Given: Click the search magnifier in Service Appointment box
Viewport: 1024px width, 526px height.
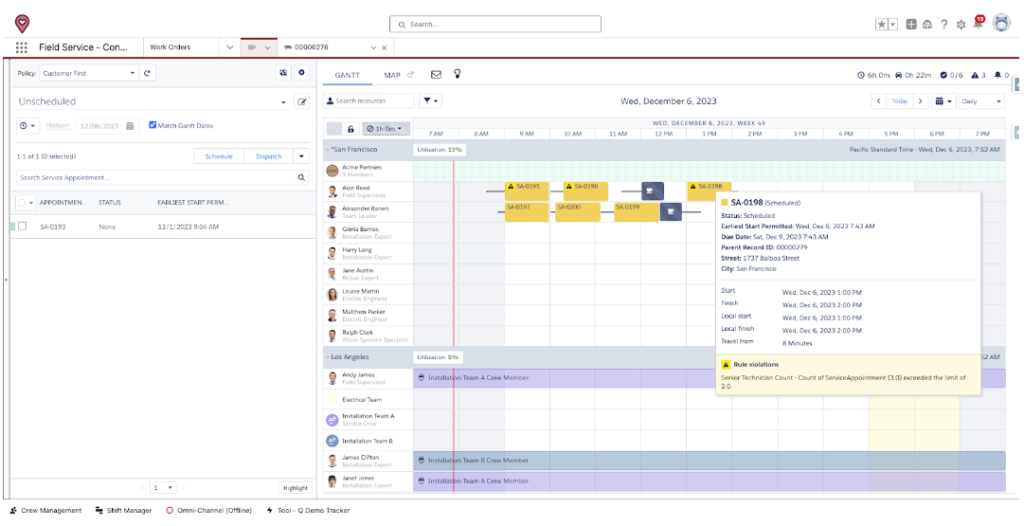Looking at the screenshot, I should pos(301,177).
